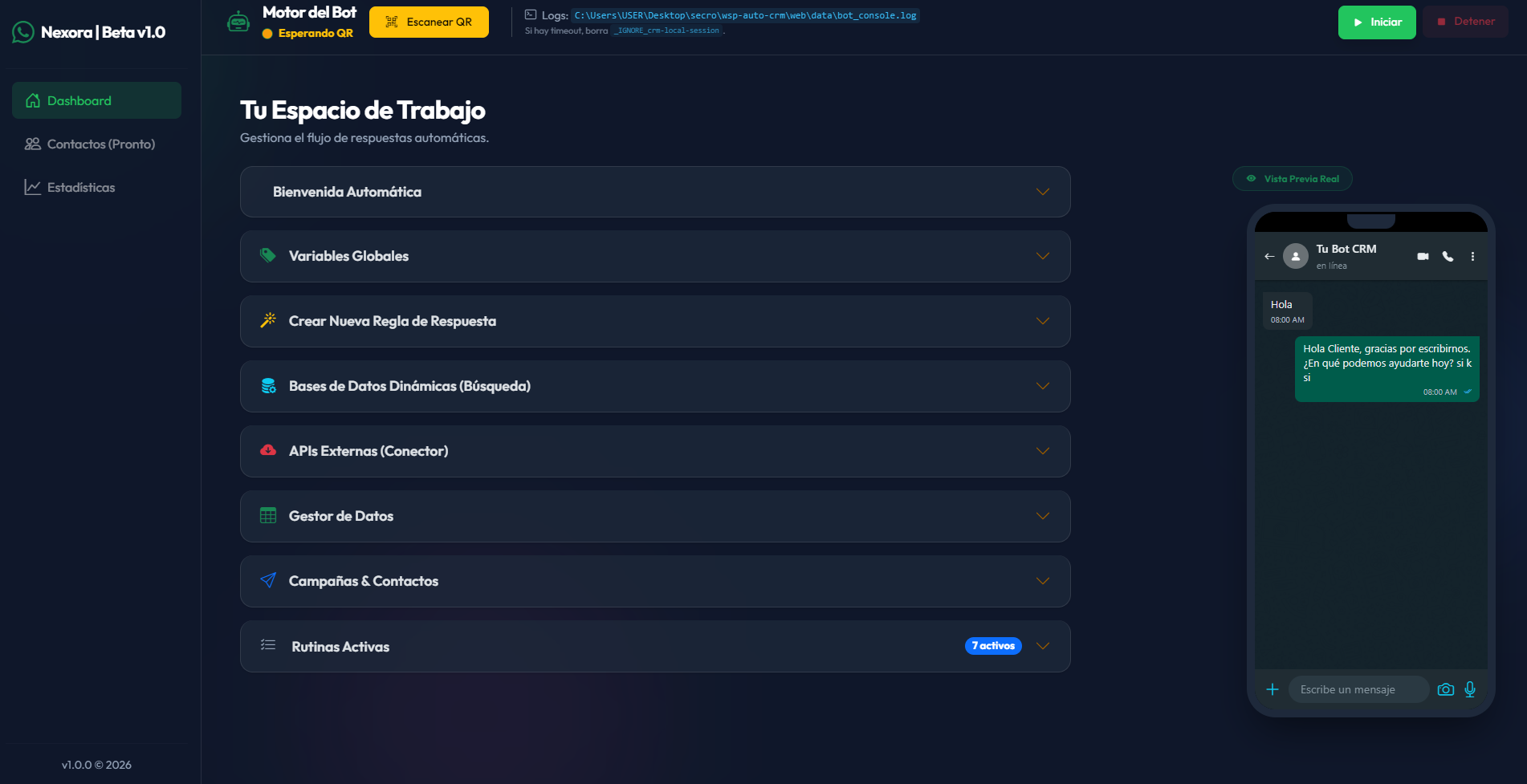Screen dimensions: 1527x784
Task: Expand Gestor de Datos chevron
Action: [1043, 516]
